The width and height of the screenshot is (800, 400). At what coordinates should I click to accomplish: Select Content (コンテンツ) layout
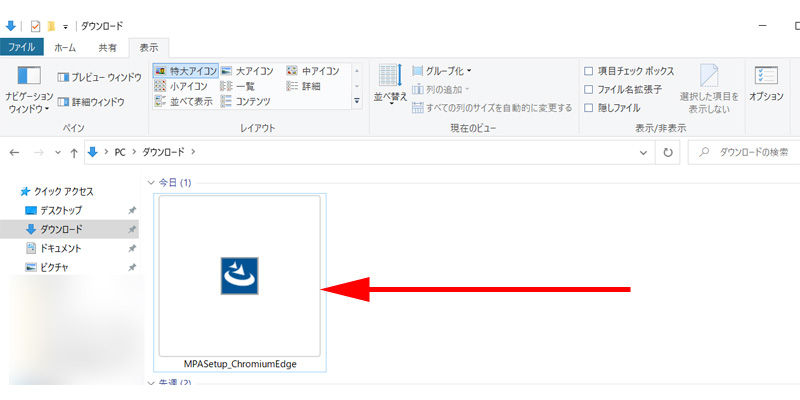pyautogui.click(x=245, y=102)
